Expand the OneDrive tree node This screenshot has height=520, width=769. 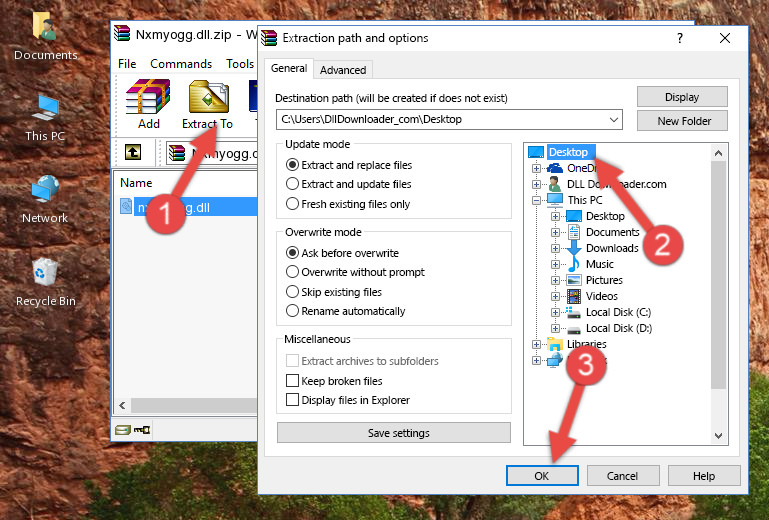pyautogui.click(x=536, y=168)
